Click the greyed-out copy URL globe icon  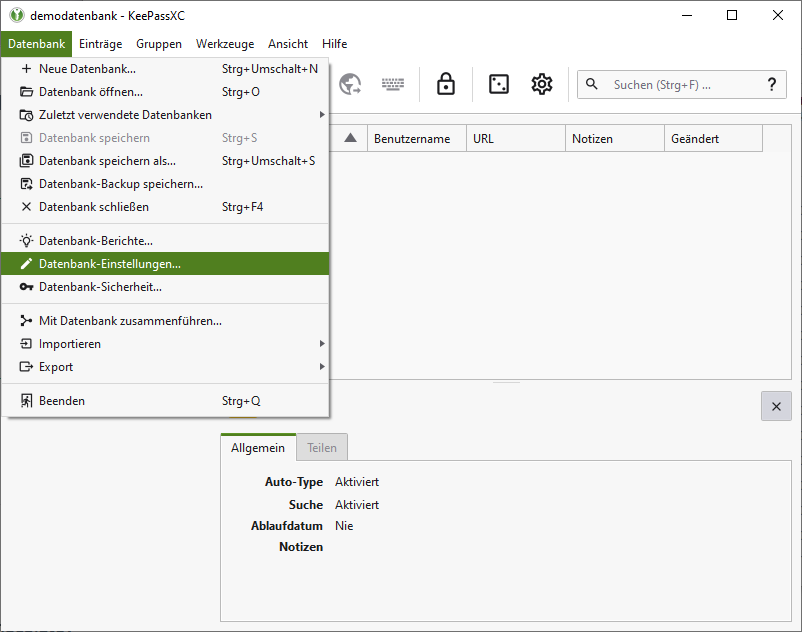point(350,85)
